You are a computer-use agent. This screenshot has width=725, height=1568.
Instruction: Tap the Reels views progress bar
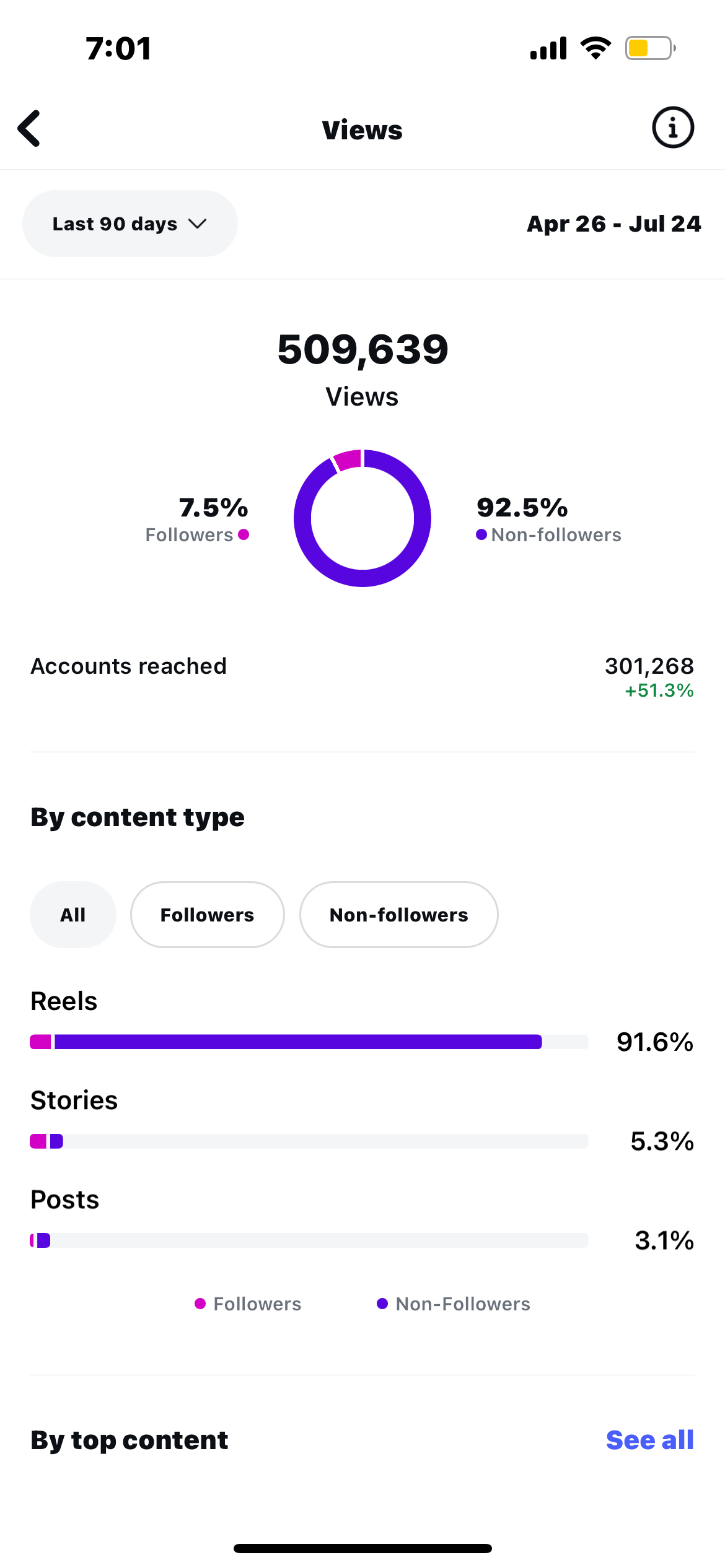tap(309, 1042)
